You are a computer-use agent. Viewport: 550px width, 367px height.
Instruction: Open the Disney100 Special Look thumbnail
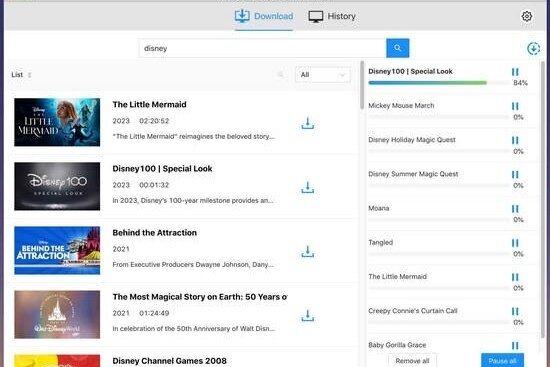(57, 186)
